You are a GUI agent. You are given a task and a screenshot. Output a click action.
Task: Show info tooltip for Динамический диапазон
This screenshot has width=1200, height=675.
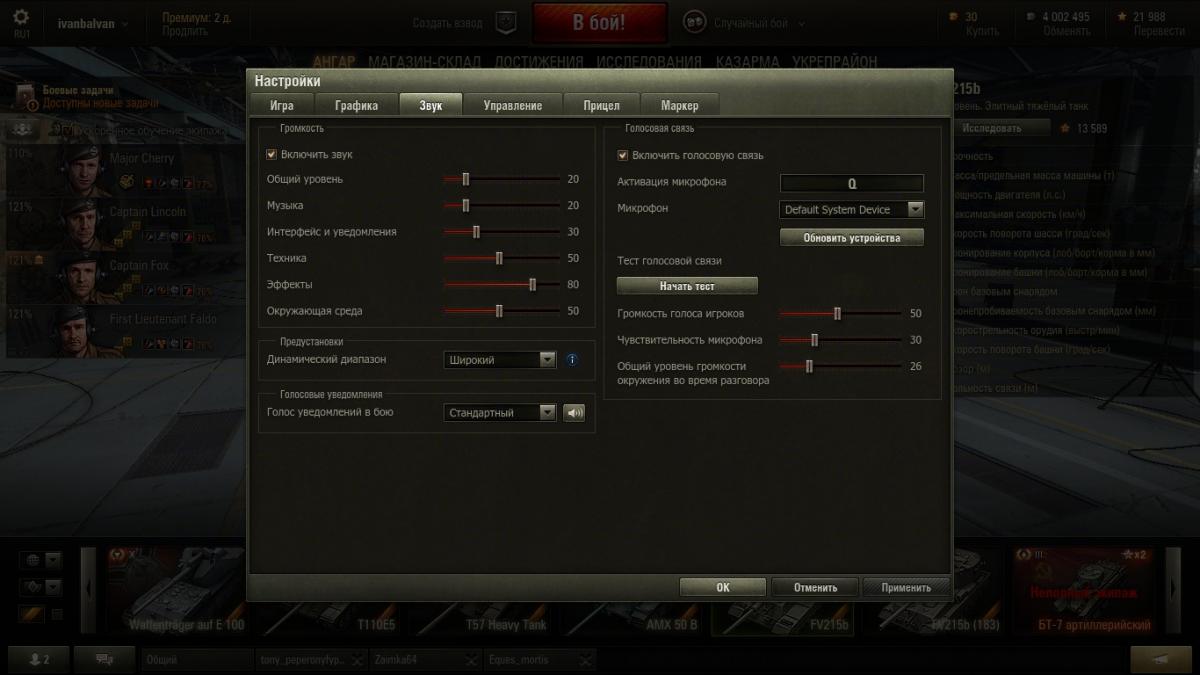click(572, 360)
